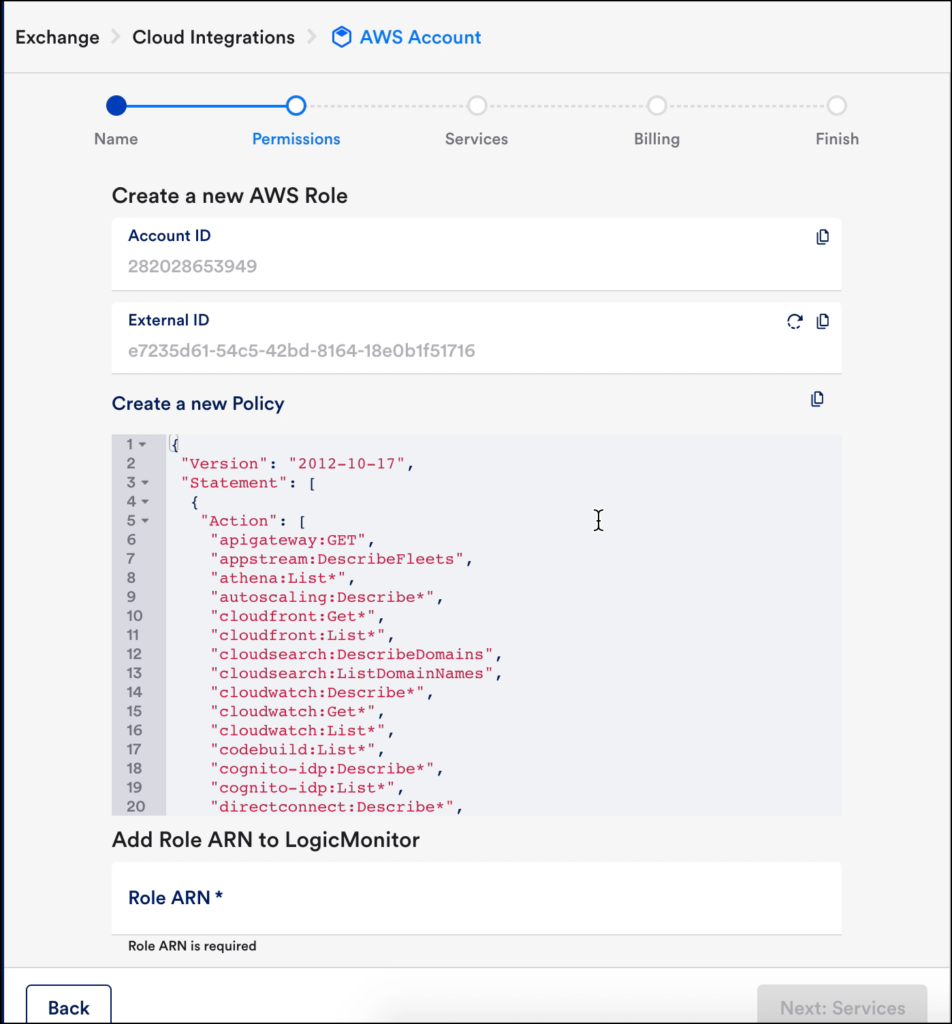
Task: Click the "cloudfront:List*" policy line
Action: tap(302, 635)
